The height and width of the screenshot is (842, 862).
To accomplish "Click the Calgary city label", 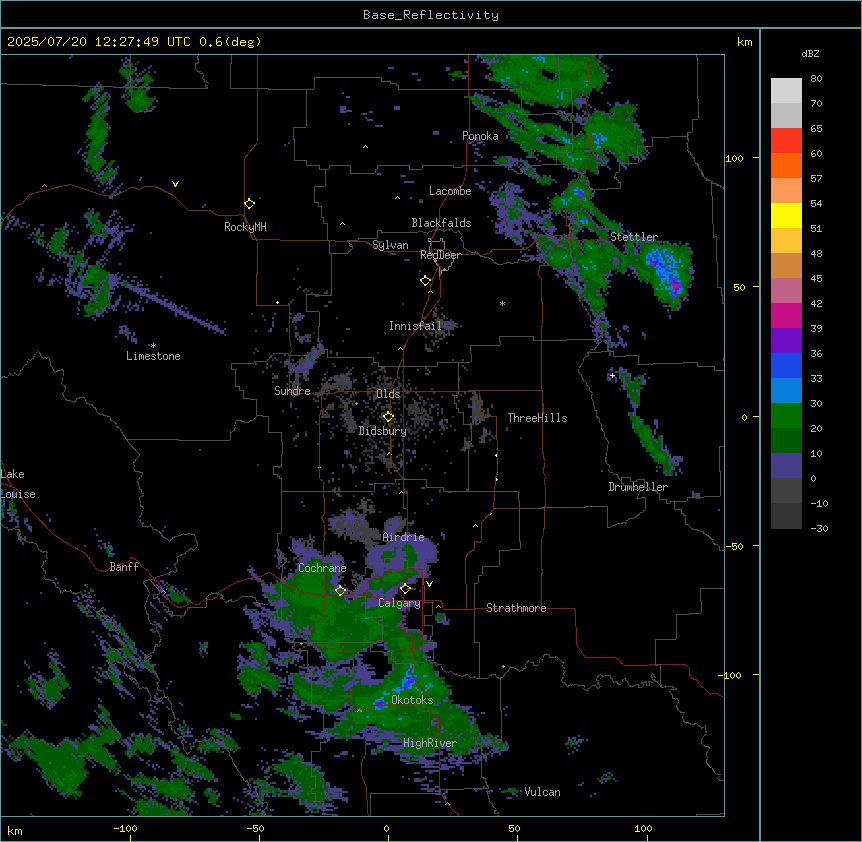I will (399, 603).
